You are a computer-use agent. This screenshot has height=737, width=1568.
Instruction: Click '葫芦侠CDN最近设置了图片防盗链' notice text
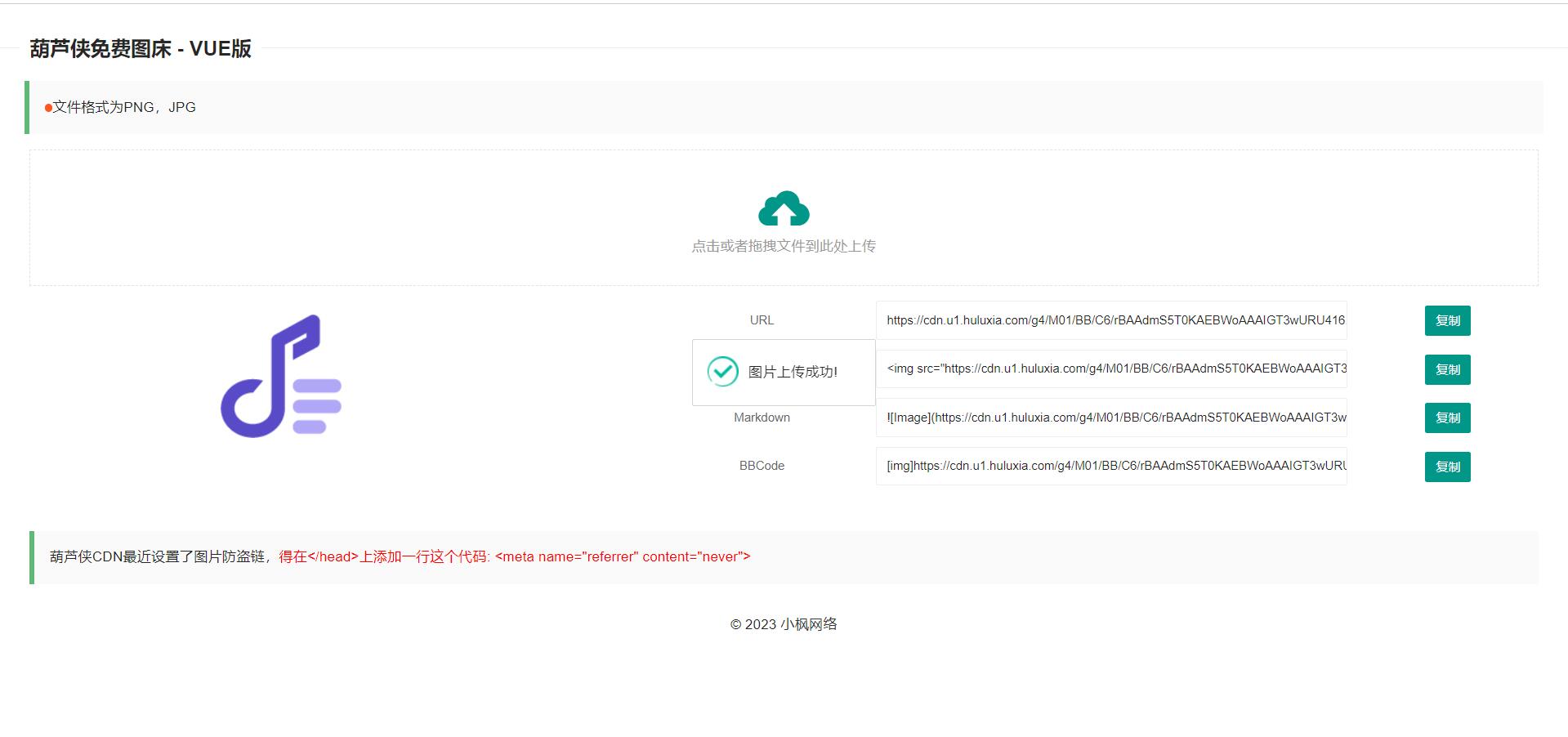159,556
